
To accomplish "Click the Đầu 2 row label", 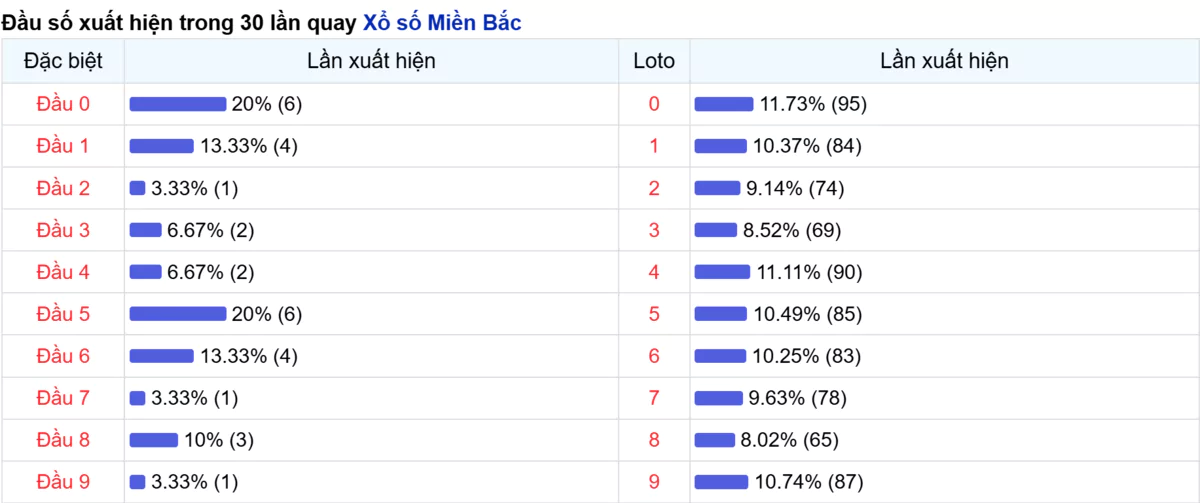I will (x=63, y=188).
